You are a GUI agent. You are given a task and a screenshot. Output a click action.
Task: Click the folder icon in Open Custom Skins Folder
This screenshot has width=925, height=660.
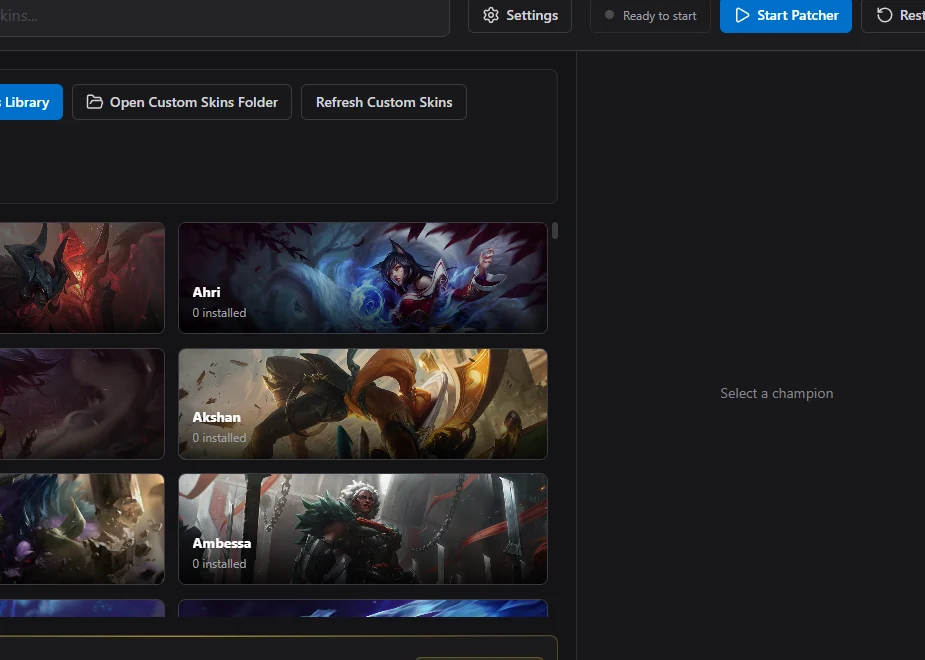point(94,102)
